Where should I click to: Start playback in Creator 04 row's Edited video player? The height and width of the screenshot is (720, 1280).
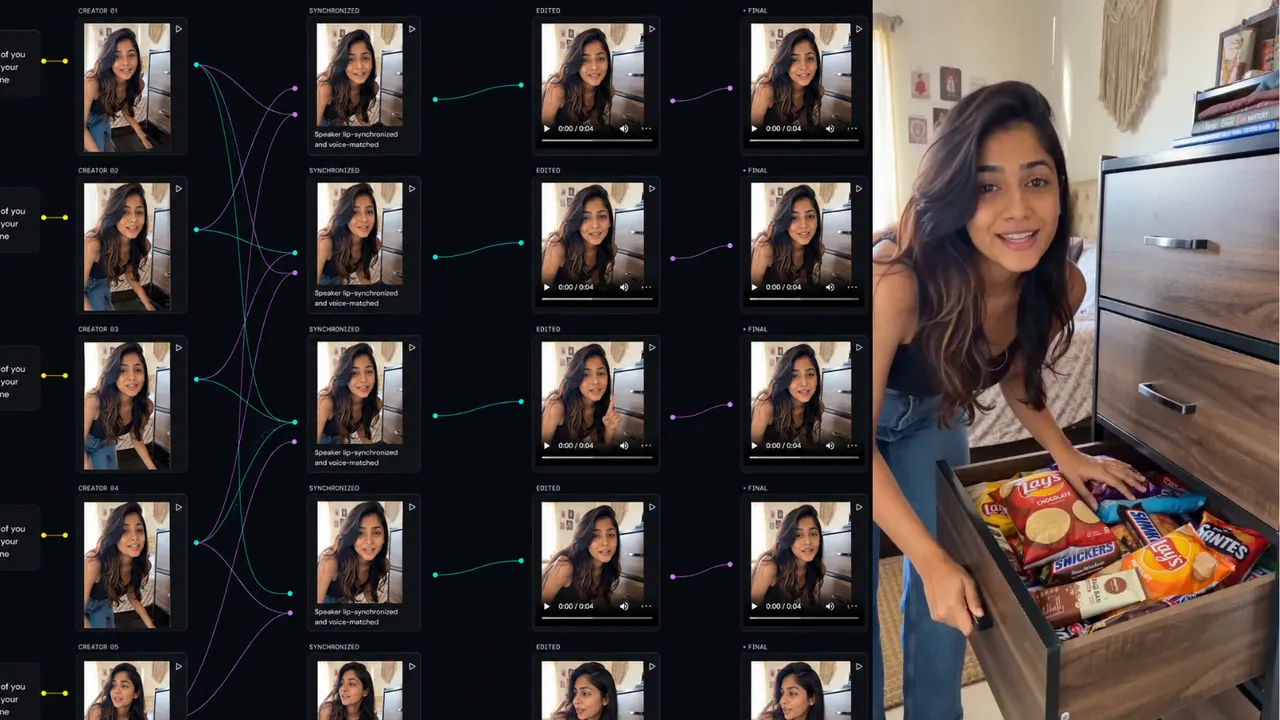coord(547,606)
